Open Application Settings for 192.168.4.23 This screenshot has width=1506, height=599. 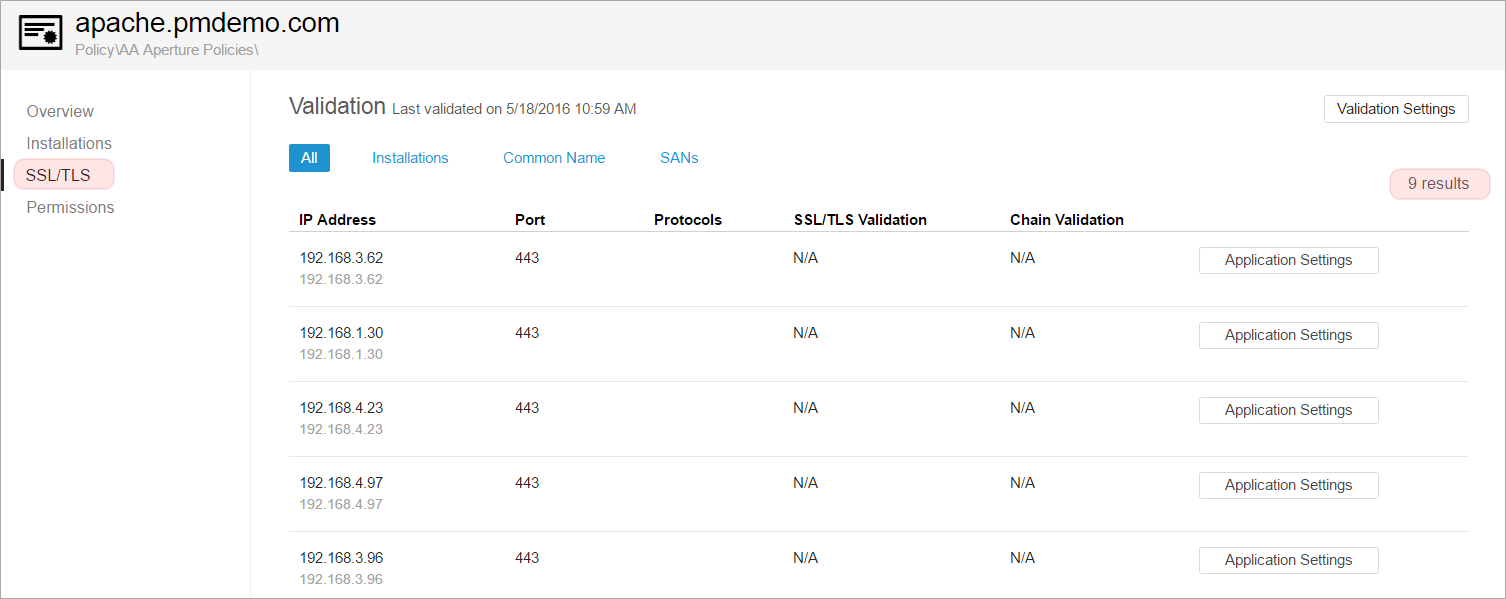pyautogui.click(x=1288, y=410)
